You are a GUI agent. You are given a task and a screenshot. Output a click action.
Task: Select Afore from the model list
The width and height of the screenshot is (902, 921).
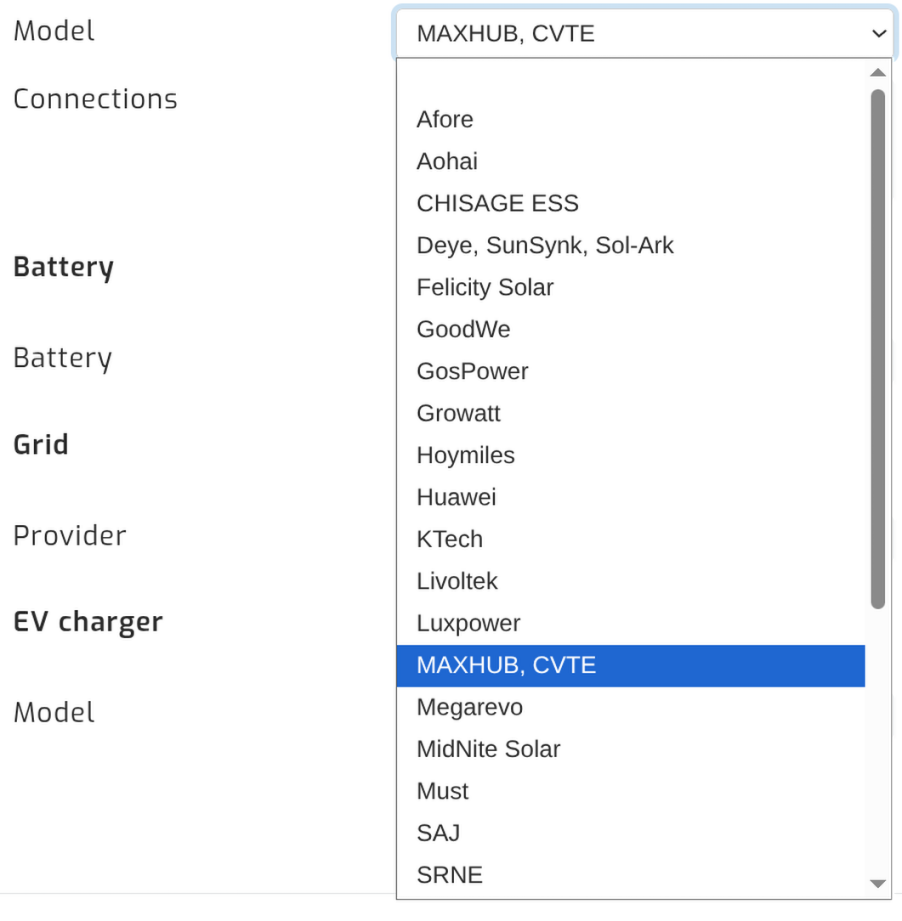point(631,120)
